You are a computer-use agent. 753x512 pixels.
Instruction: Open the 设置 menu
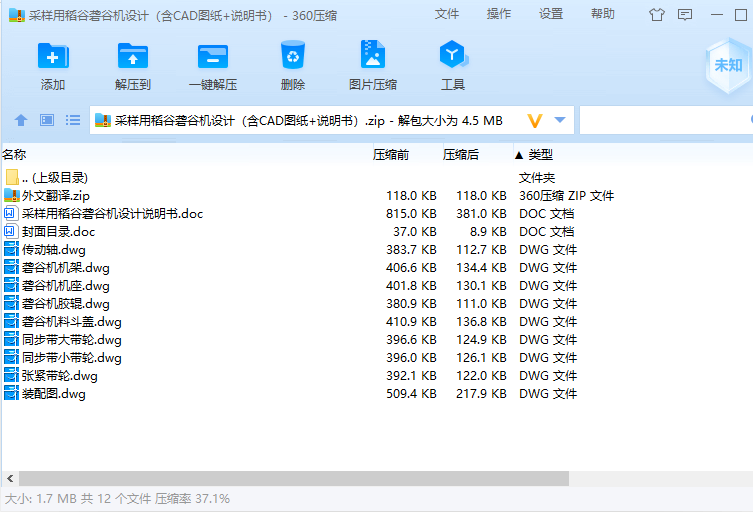click(550, 14)
